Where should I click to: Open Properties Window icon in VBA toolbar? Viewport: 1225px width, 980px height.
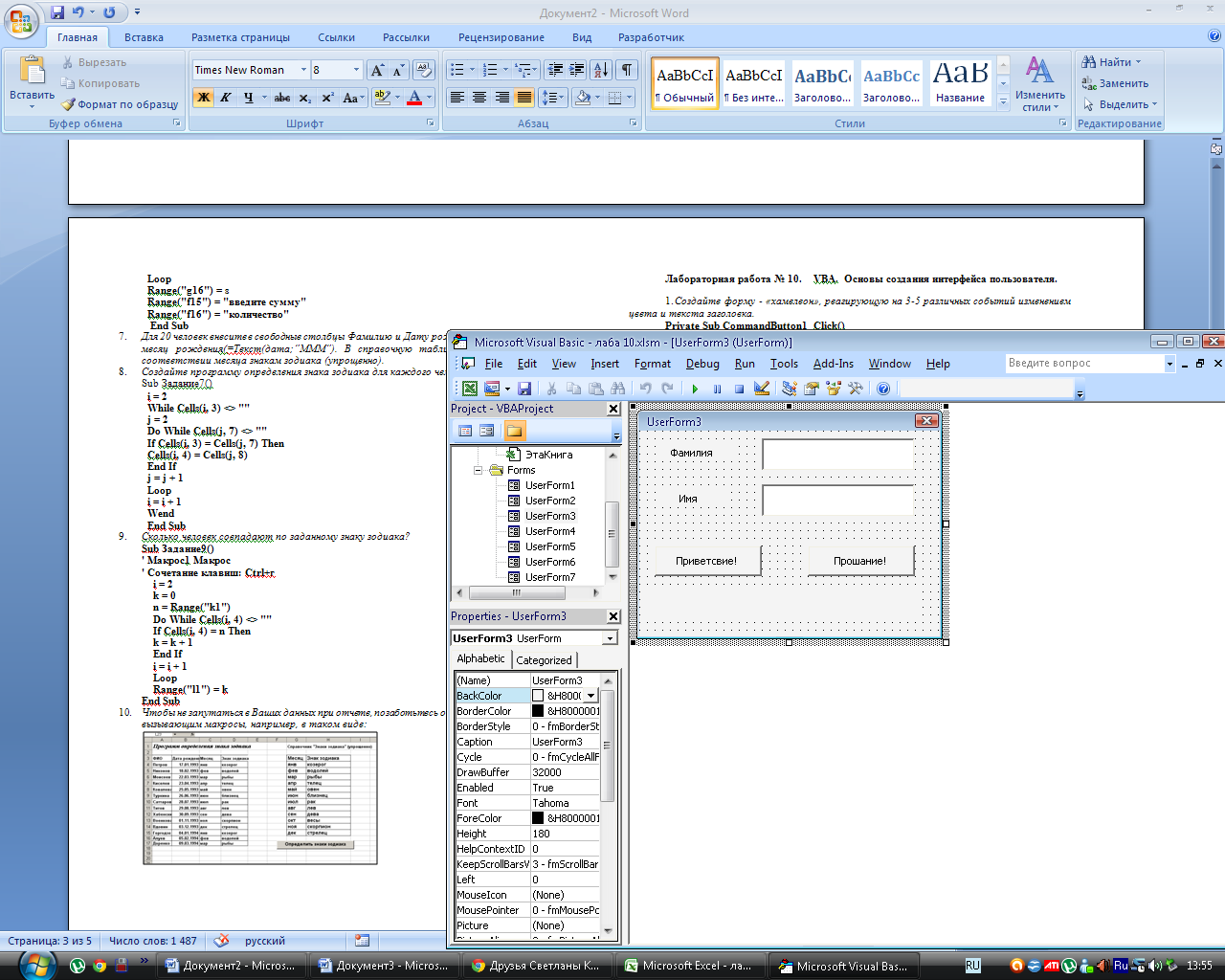point(812,389)
